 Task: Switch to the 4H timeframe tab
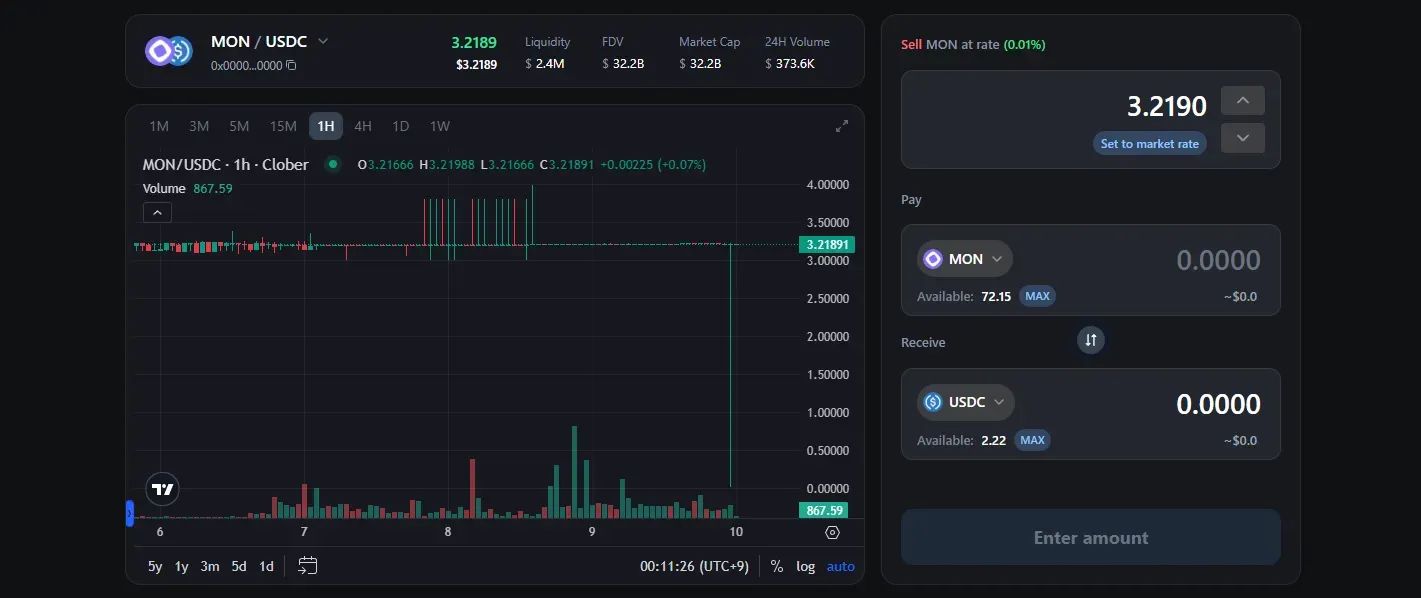363,126
